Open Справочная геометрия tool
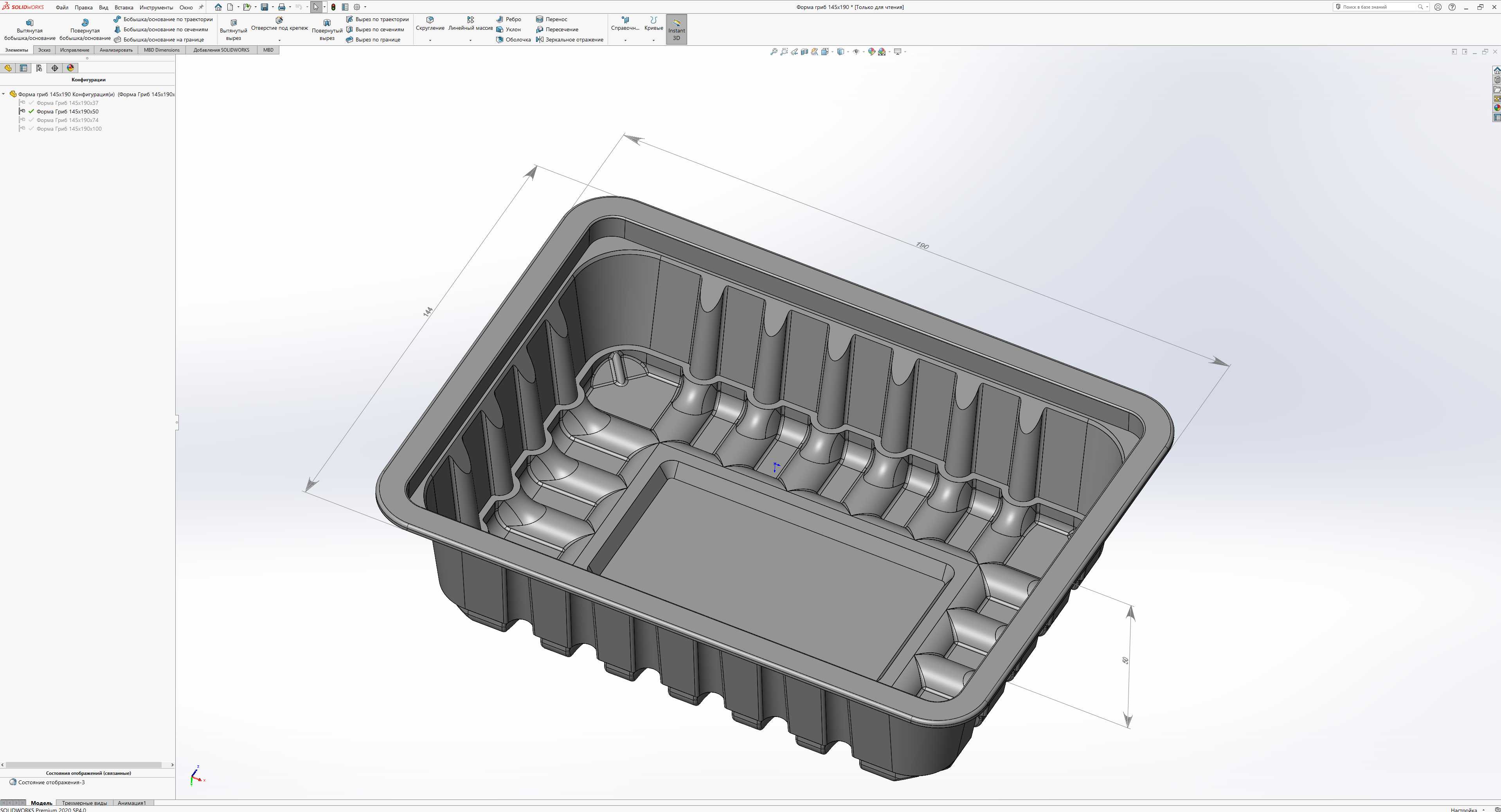1501x812 pixels. [x=625, y=24]
